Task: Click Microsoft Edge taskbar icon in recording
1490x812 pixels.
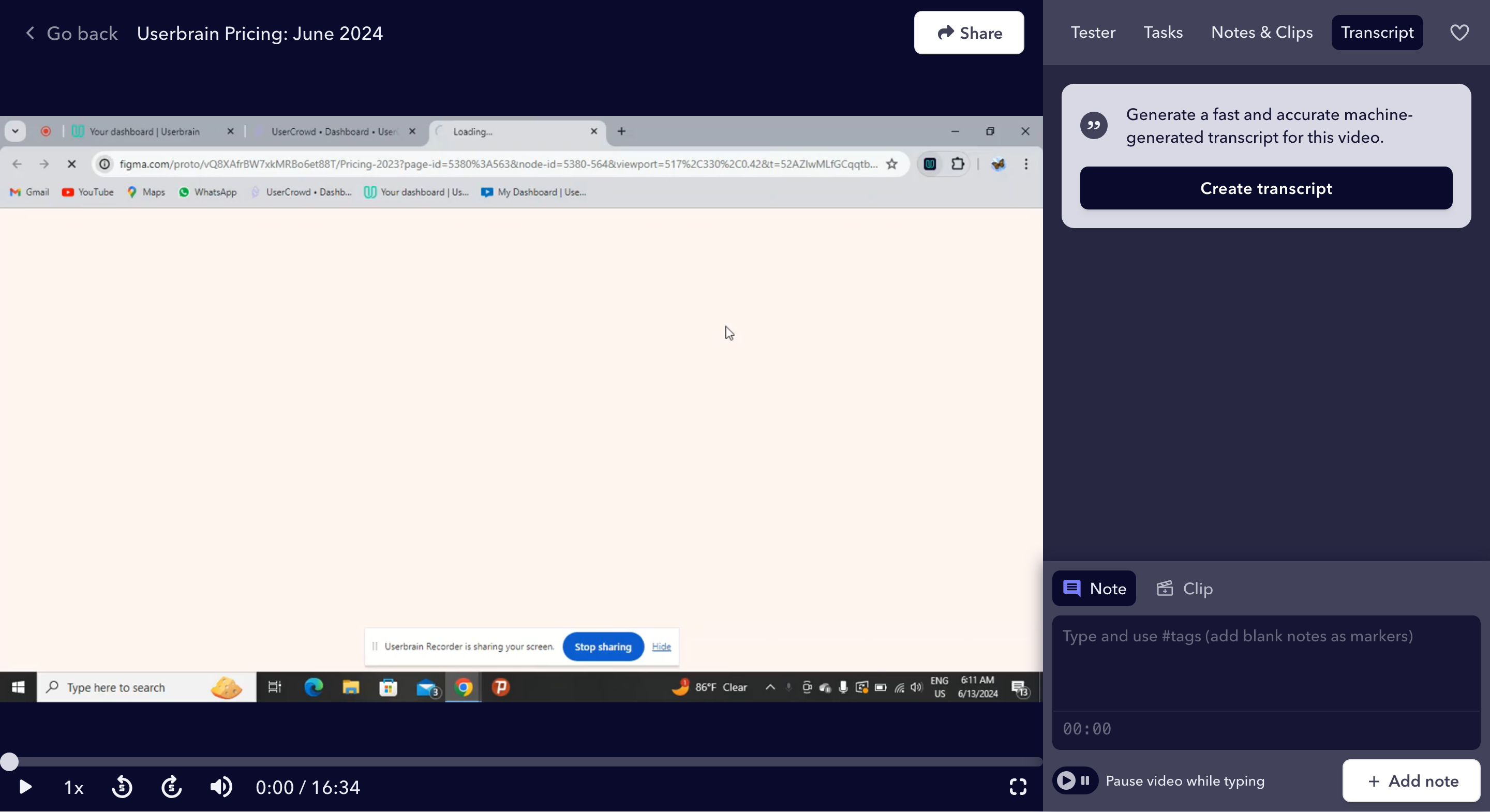Action: tap(313, 687)
